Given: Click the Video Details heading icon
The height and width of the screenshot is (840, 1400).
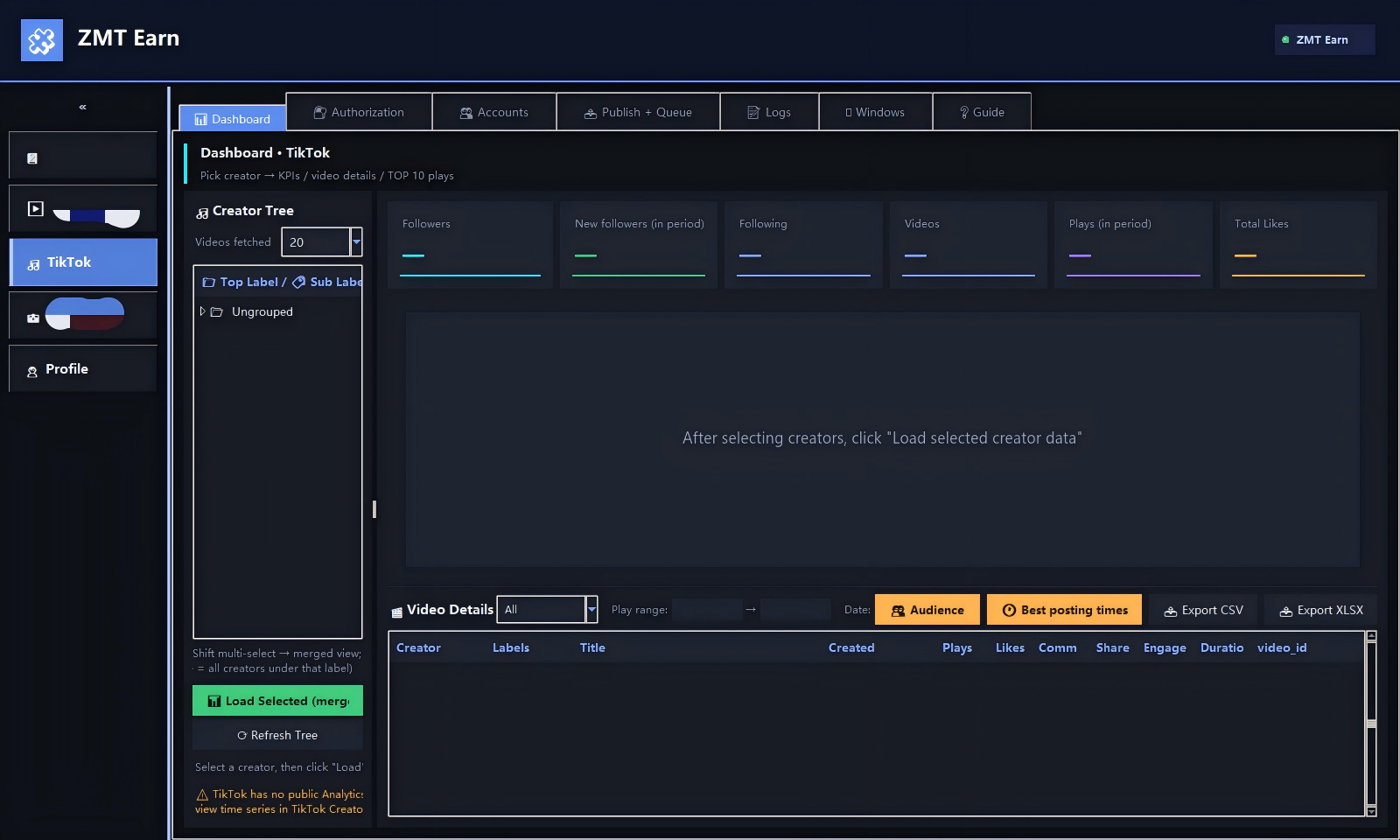Looking at the screenshot, I should point(396,612).
